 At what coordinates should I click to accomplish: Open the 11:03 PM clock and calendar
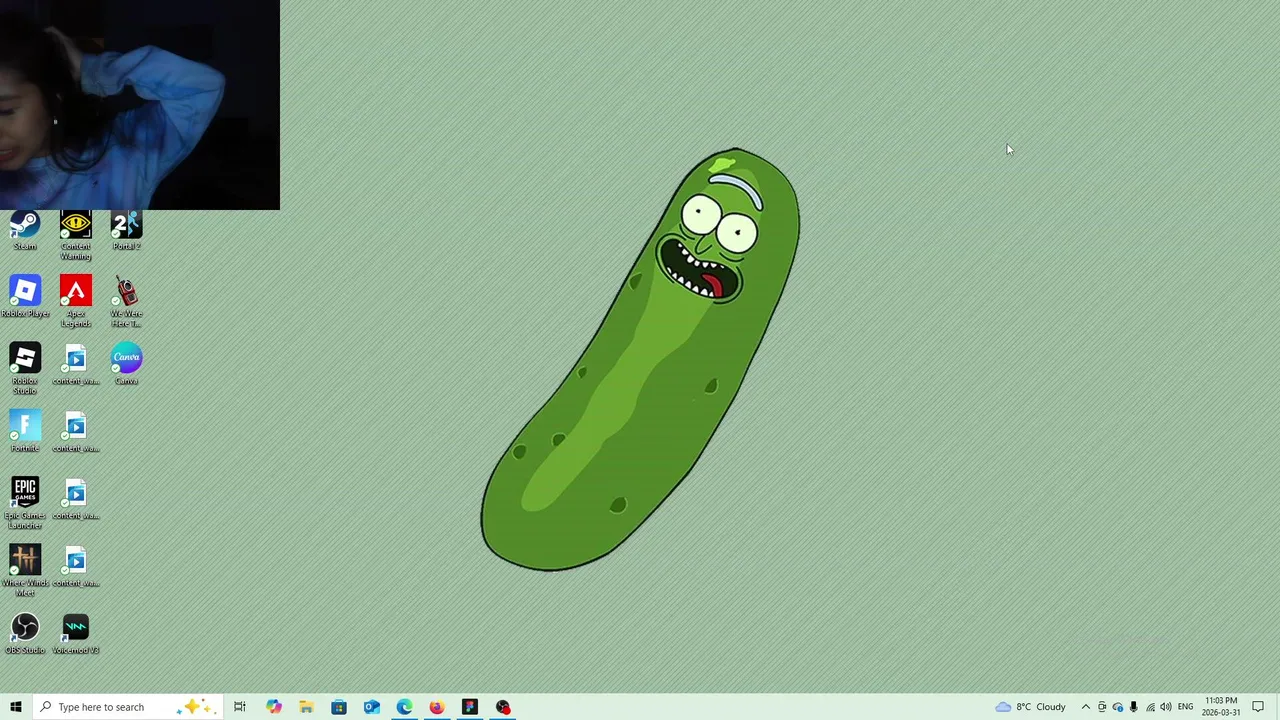[1221, 707]
